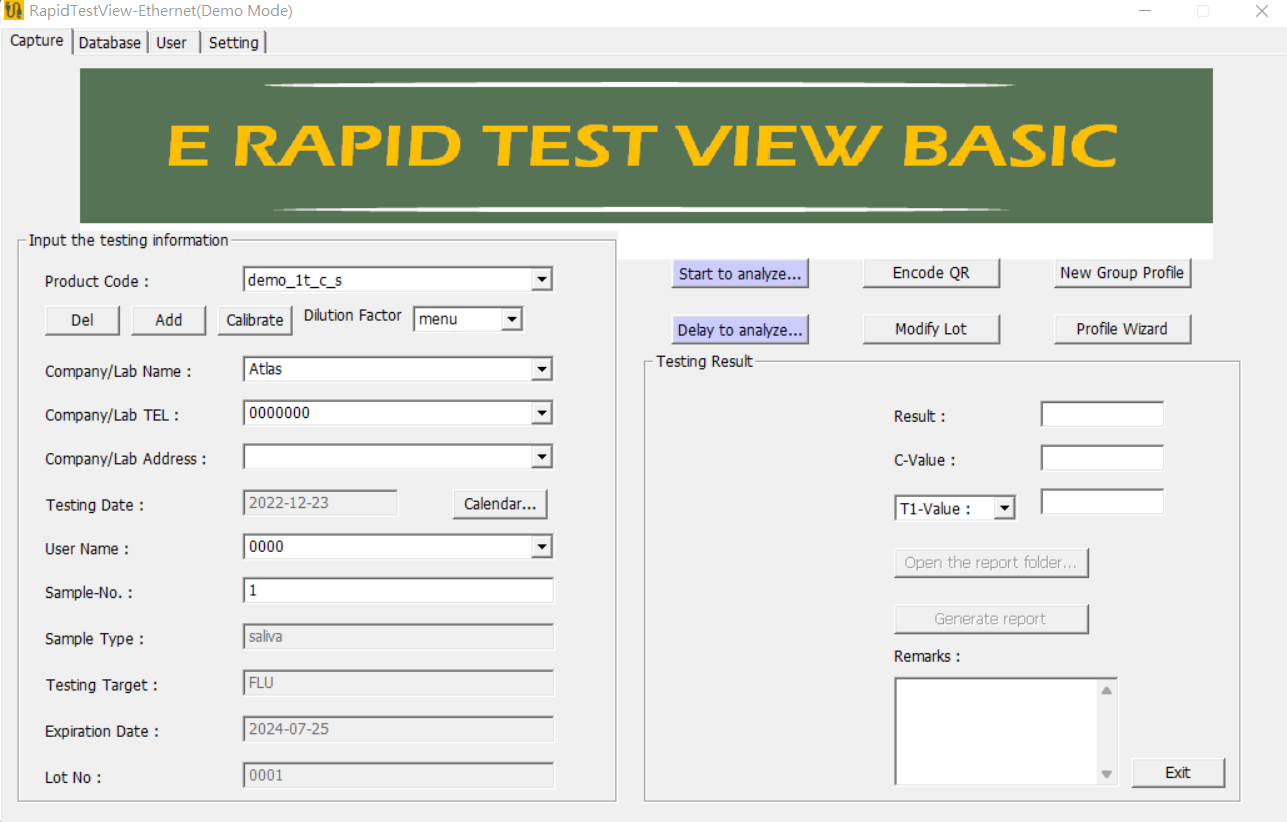Click the Testing Target FLU field
The image size is (1287, 822).
[x=398, y=683]
